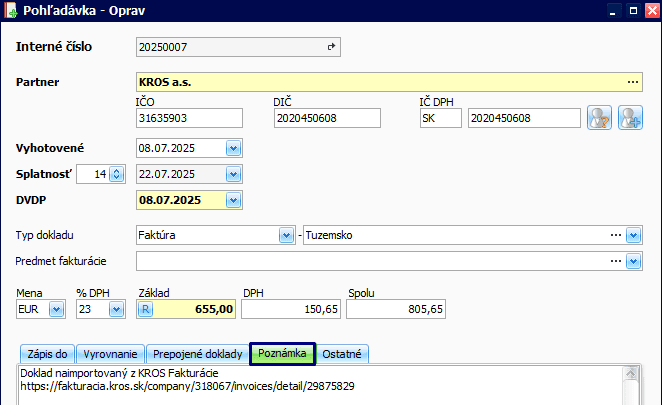The width and height of the screenshot is (662, 405).
Task: Click the arrow icon in Interné číslo field
Action: 332,46
